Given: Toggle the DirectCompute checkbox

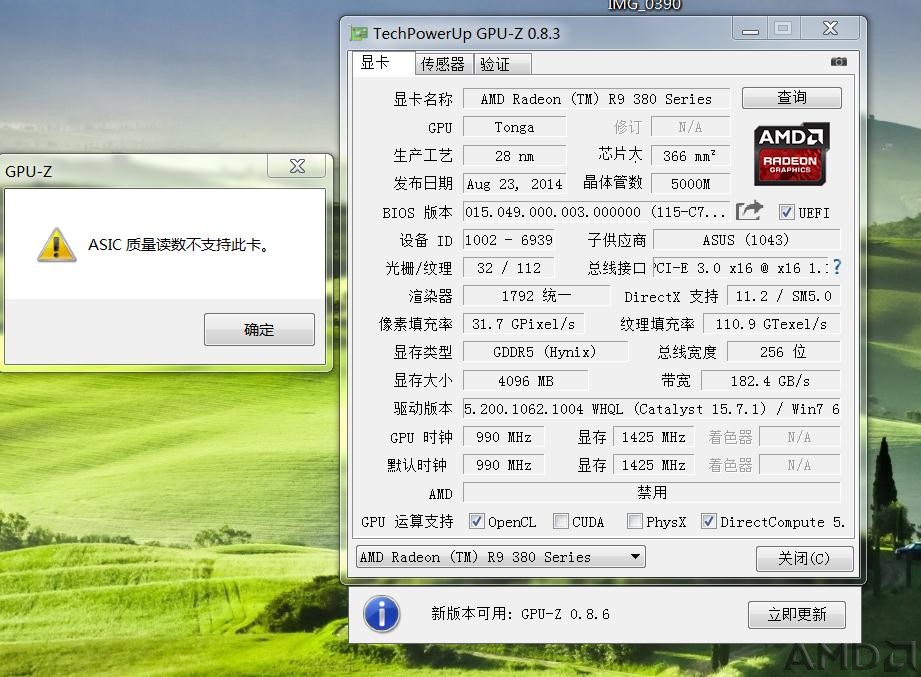Looking at the screenshot, I should click(x=709, y=521).
